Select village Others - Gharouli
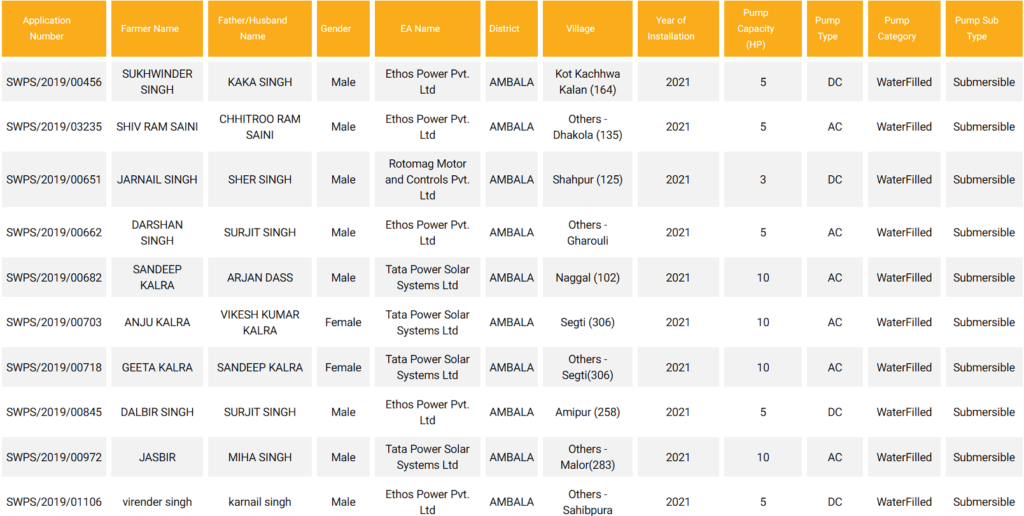 tap(588, 233)
